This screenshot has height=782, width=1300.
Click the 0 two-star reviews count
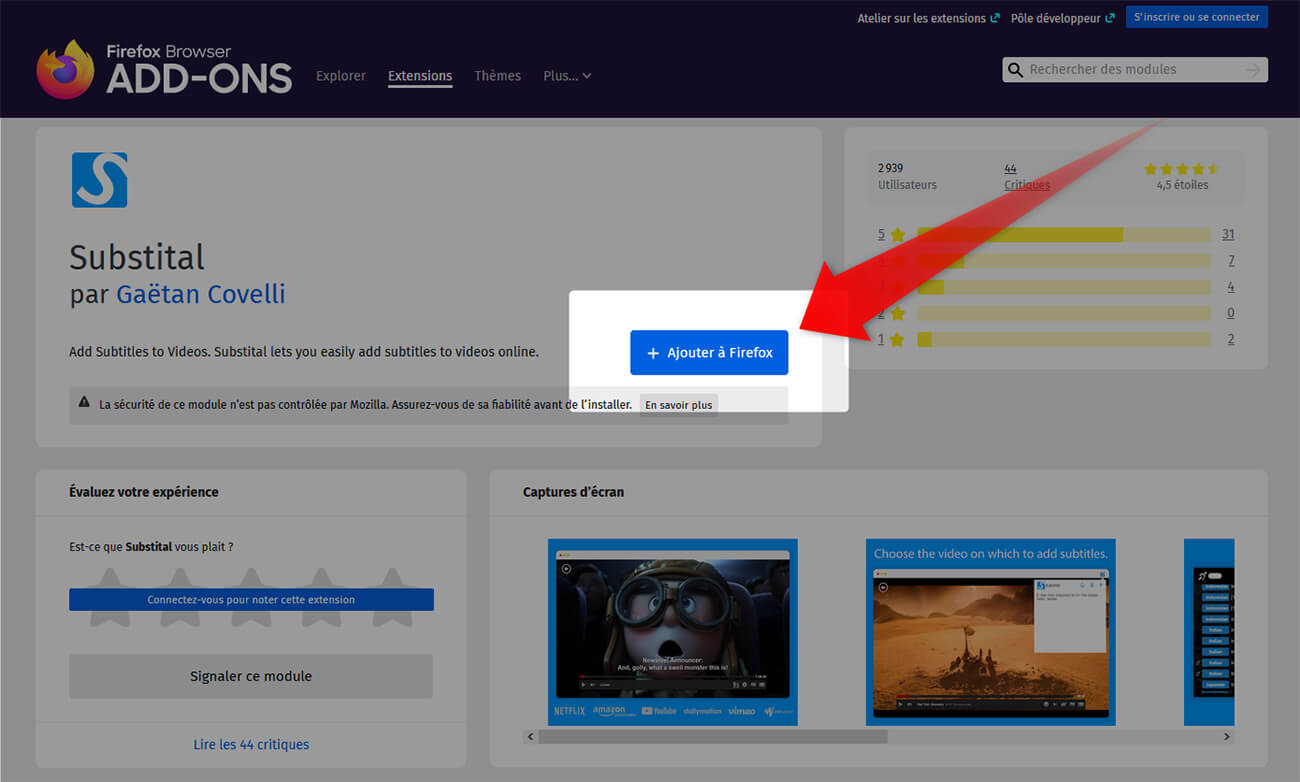point(1231,313)
